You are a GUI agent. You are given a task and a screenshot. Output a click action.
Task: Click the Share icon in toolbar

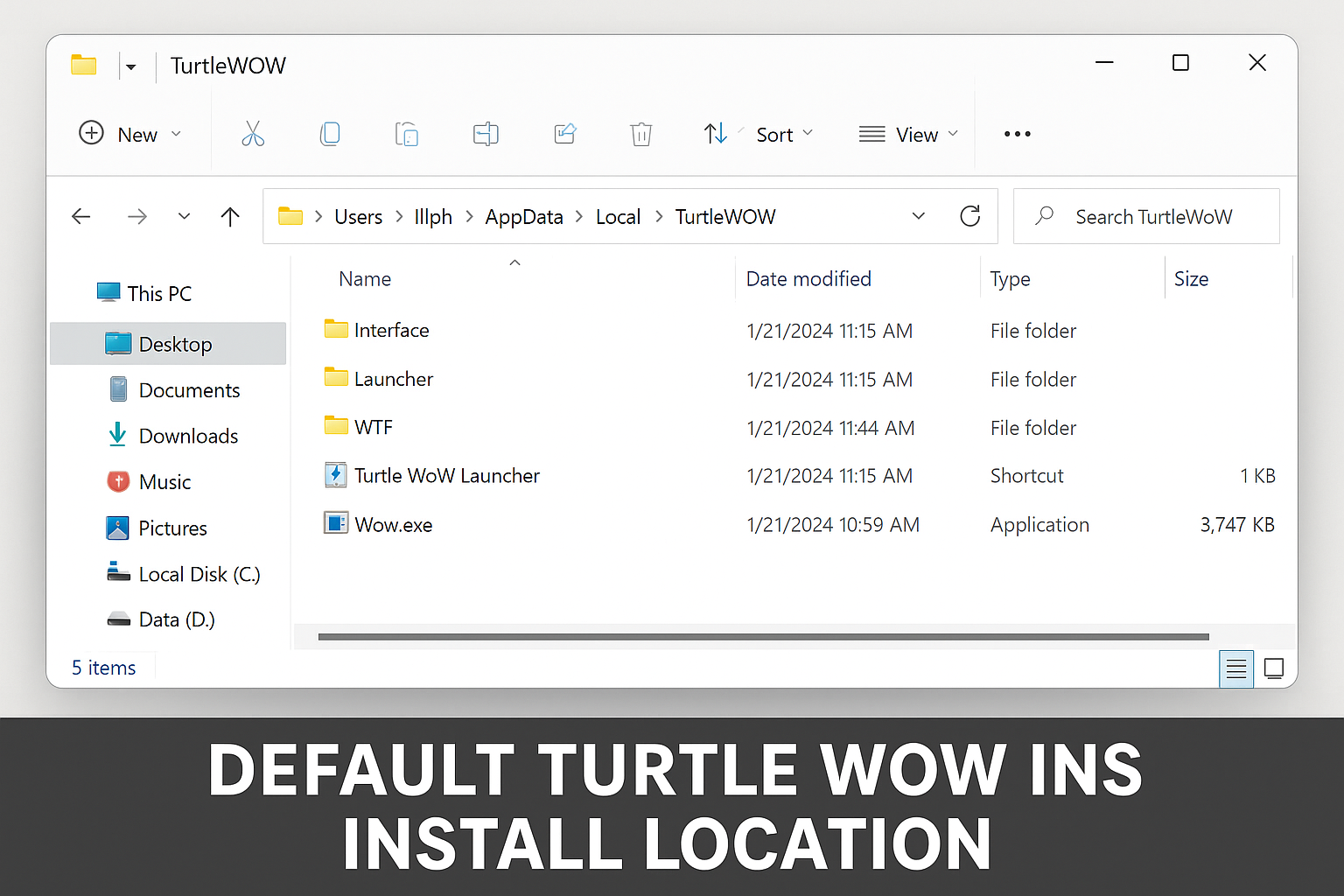tap(565, 134)
